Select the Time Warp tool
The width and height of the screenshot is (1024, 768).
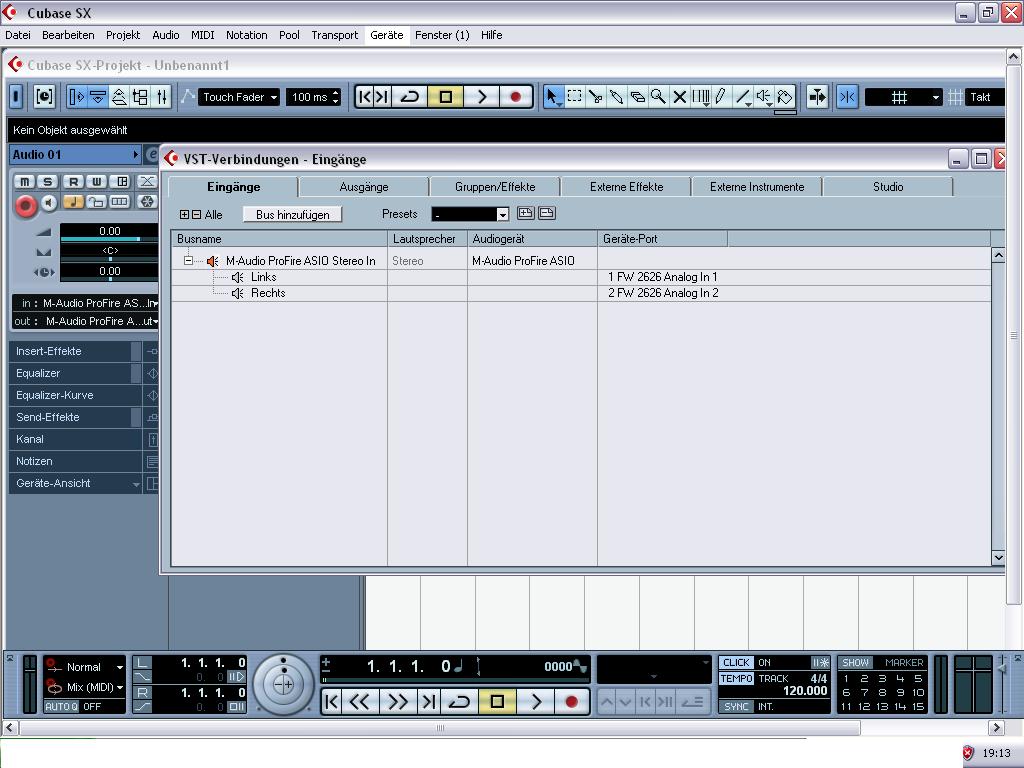pos(700,97)
